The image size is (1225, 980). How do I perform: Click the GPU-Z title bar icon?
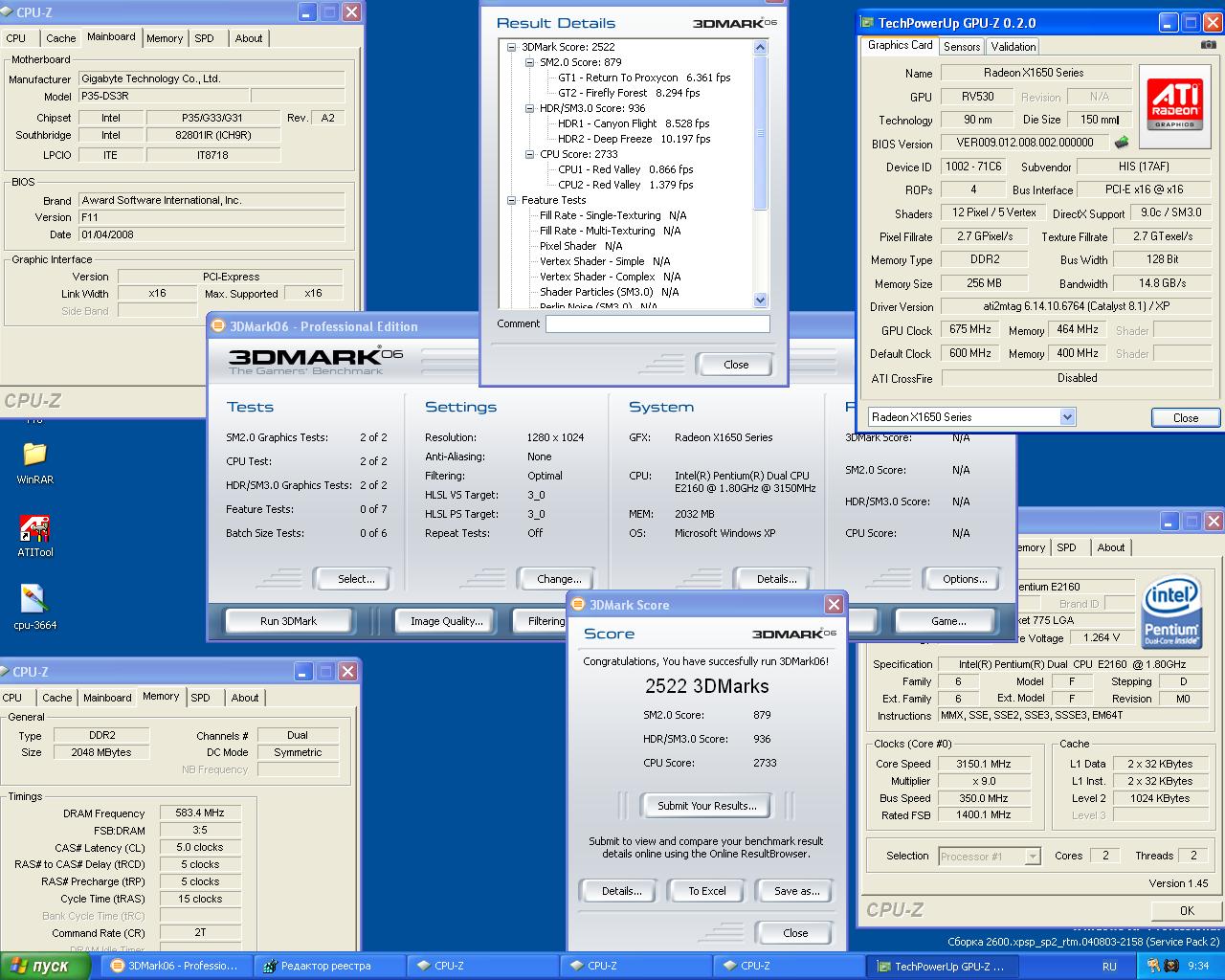pos(867,23)
